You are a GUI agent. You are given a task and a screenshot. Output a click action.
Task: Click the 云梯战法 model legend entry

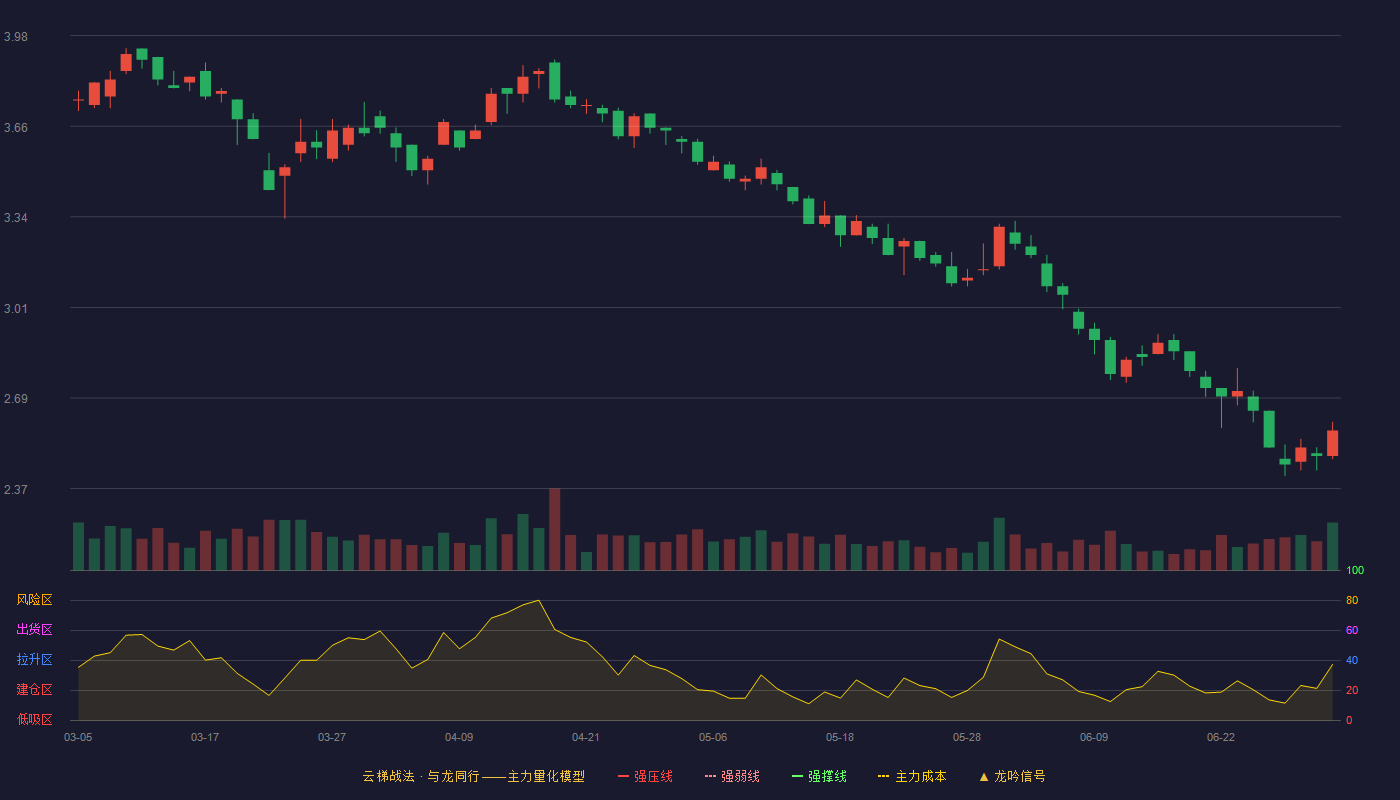point(474,776)
